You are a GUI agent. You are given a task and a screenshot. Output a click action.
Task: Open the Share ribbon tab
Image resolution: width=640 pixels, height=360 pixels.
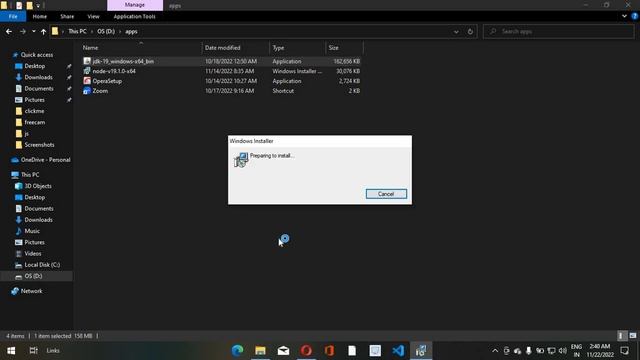[67, 16]
